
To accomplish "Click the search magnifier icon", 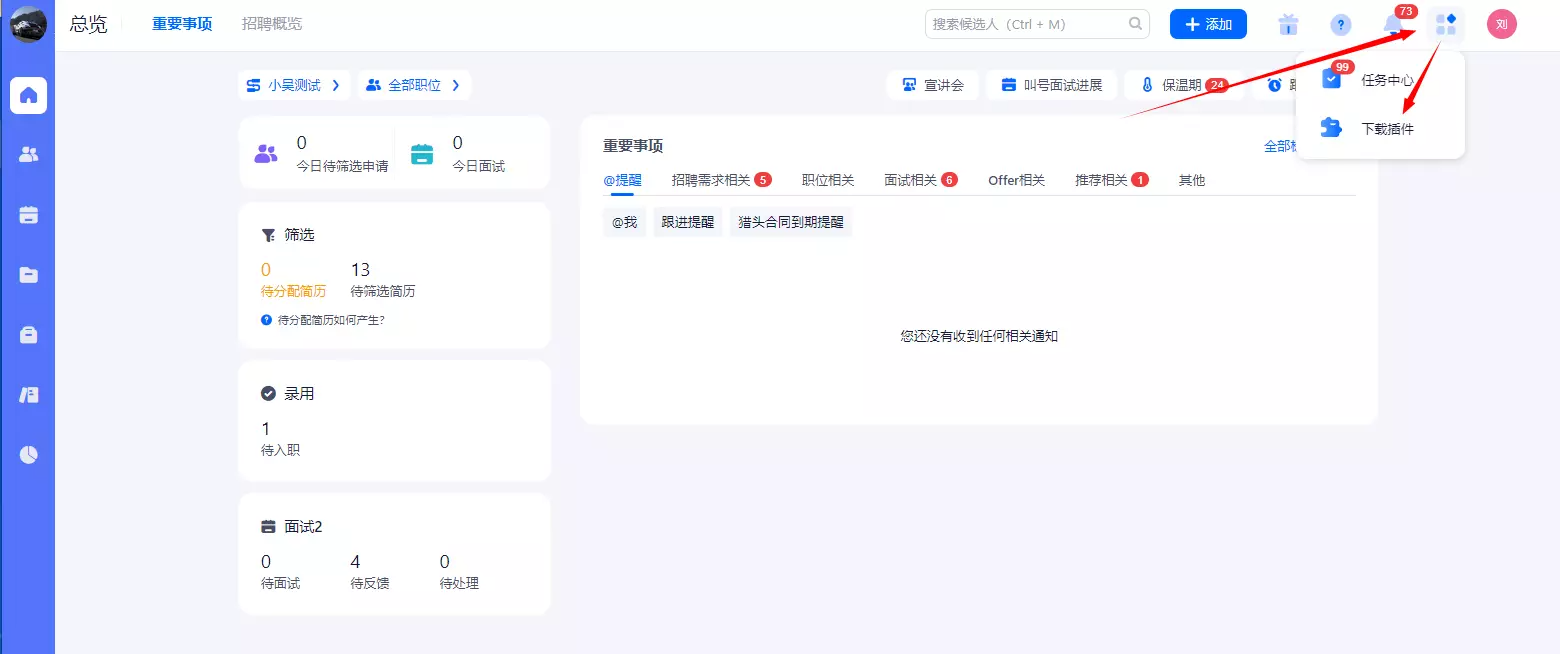I will click(1136, 24).
